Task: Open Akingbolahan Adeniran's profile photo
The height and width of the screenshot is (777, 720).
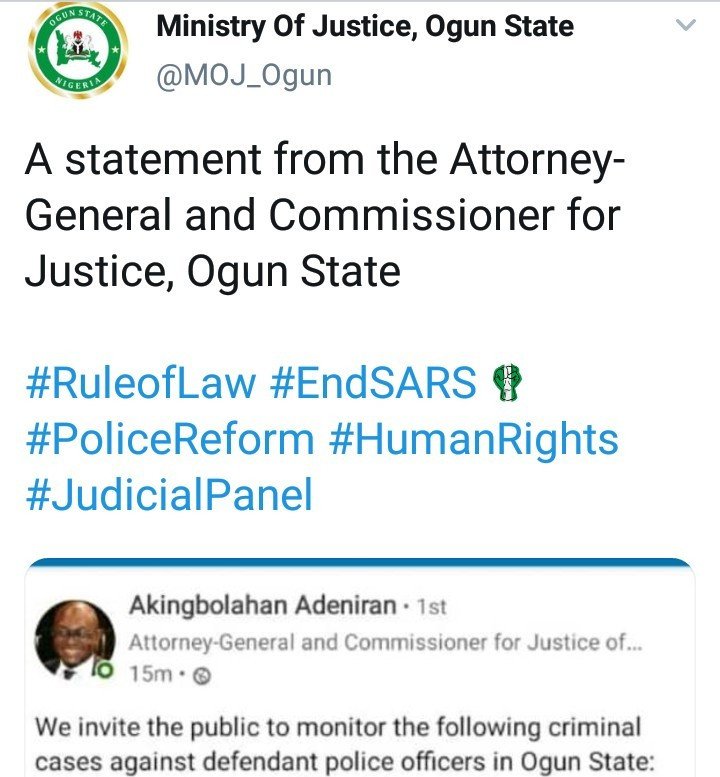Action: tap(75, 639)
